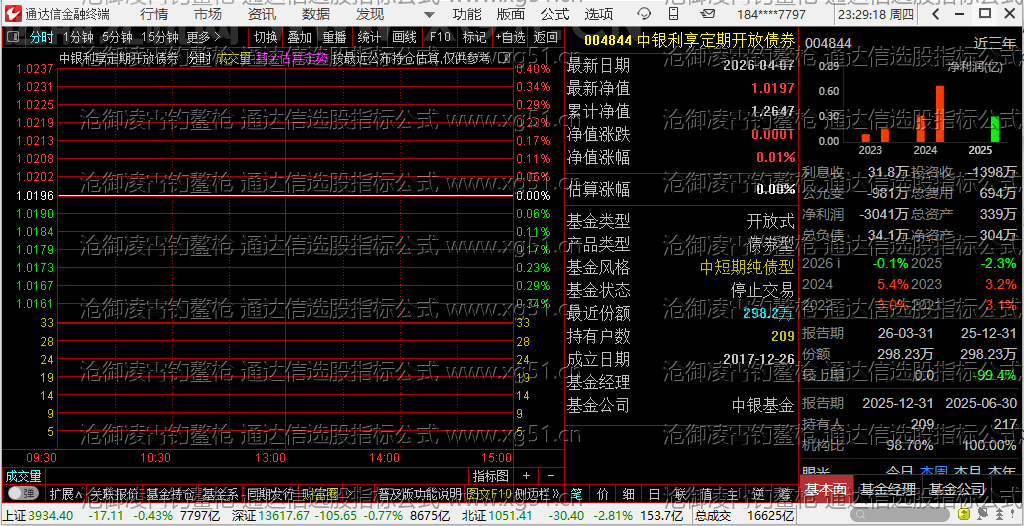Click the 重播 replay button
Viewport: 1024px width, 526px height.
click(335, 37)
